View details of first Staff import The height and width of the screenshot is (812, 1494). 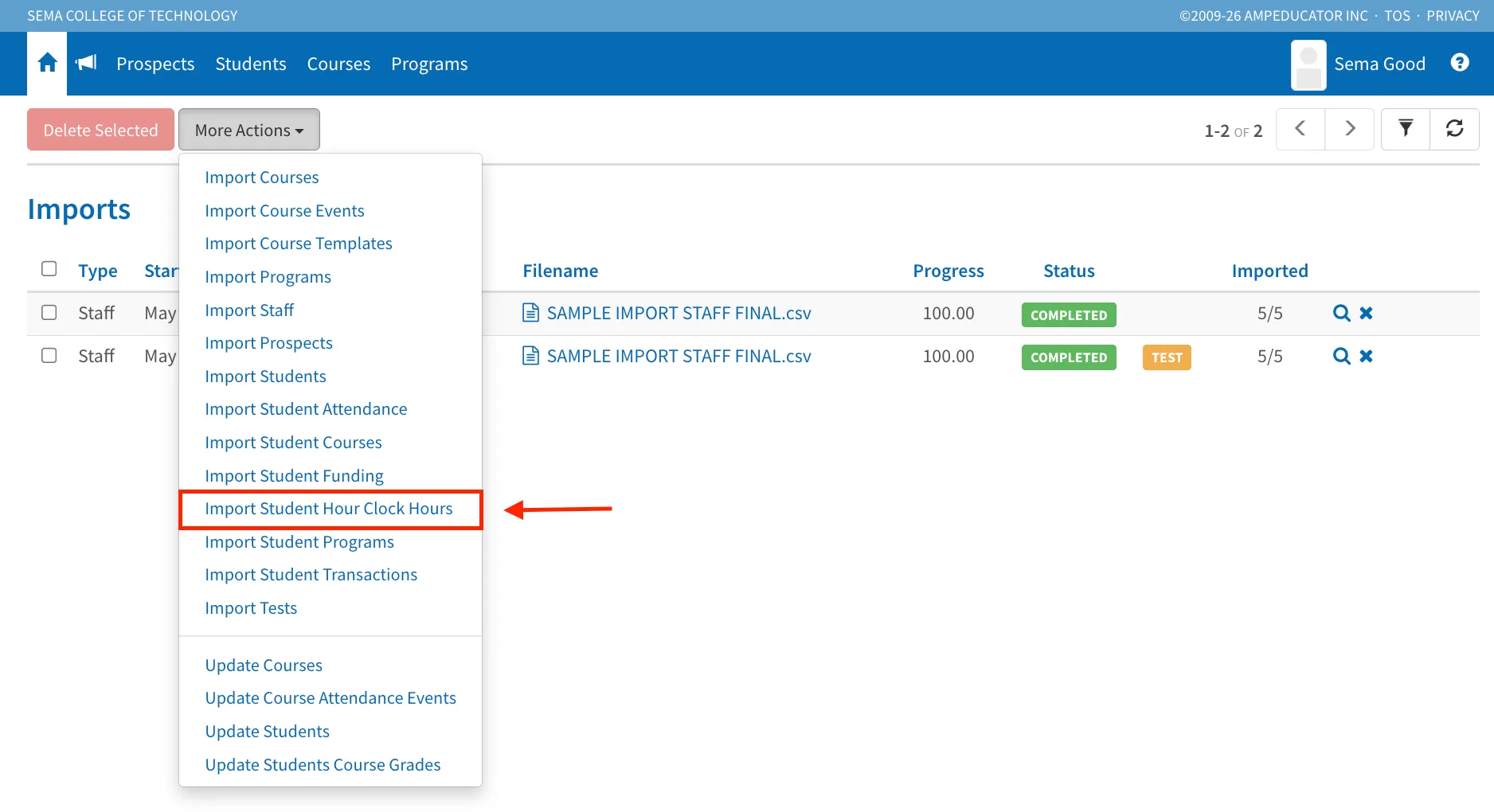coord(1342,313)
